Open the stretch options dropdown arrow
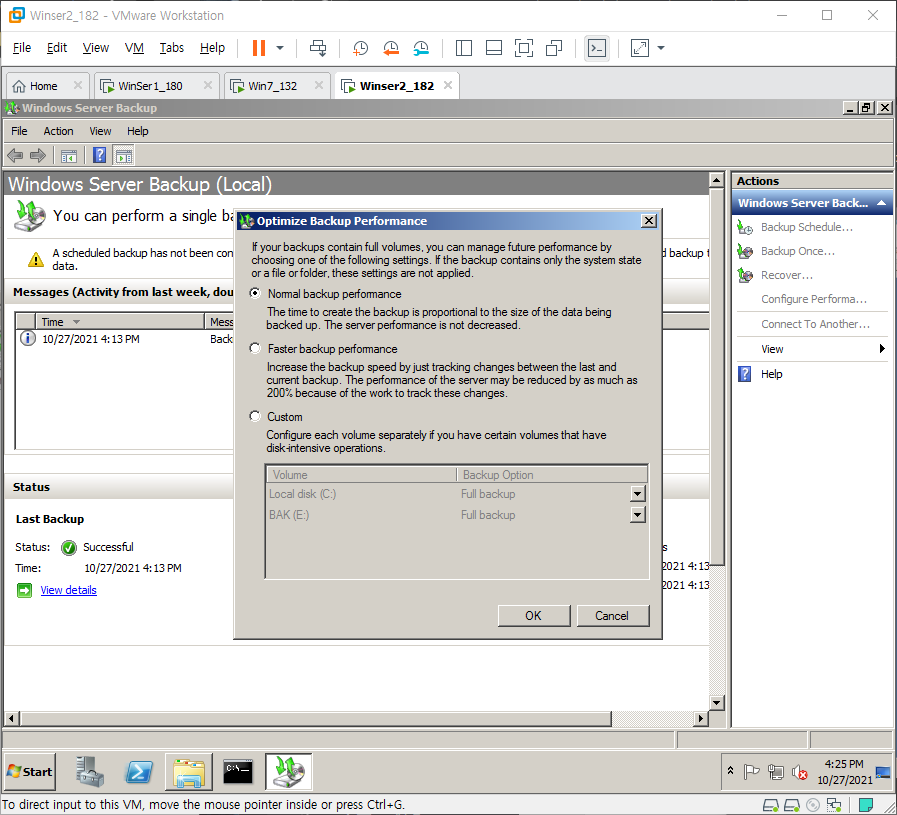The image size is (897, 815). (661, 48)
